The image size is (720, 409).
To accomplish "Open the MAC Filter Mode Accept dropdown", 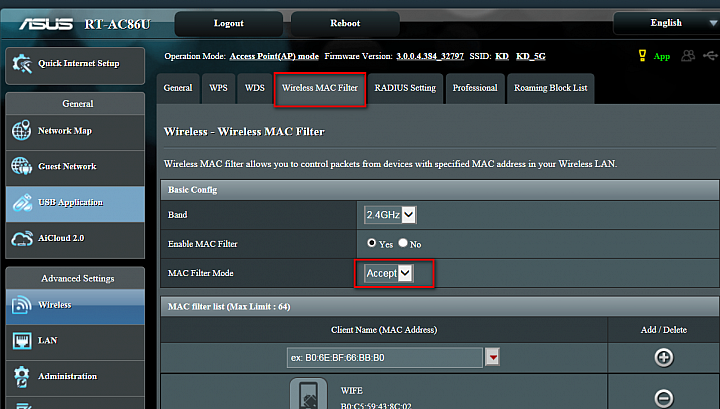I will pos(389,273).
